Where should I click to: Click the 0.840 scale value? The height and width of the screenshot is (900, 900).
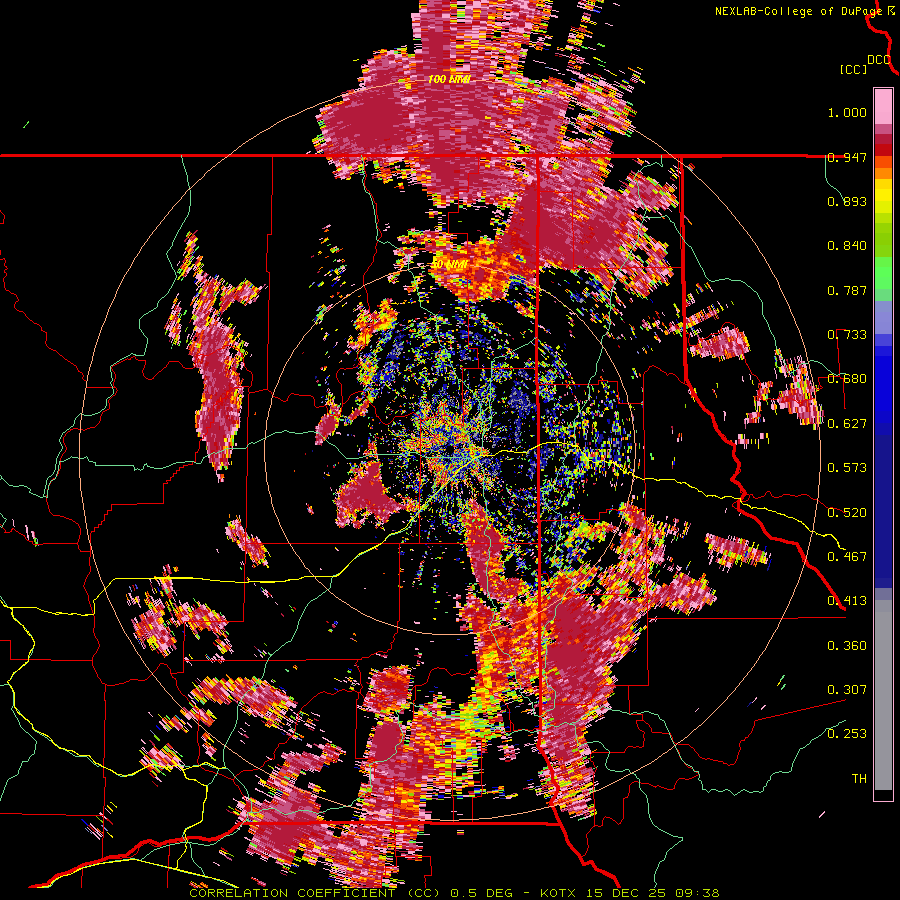click(x=847, y=246)
